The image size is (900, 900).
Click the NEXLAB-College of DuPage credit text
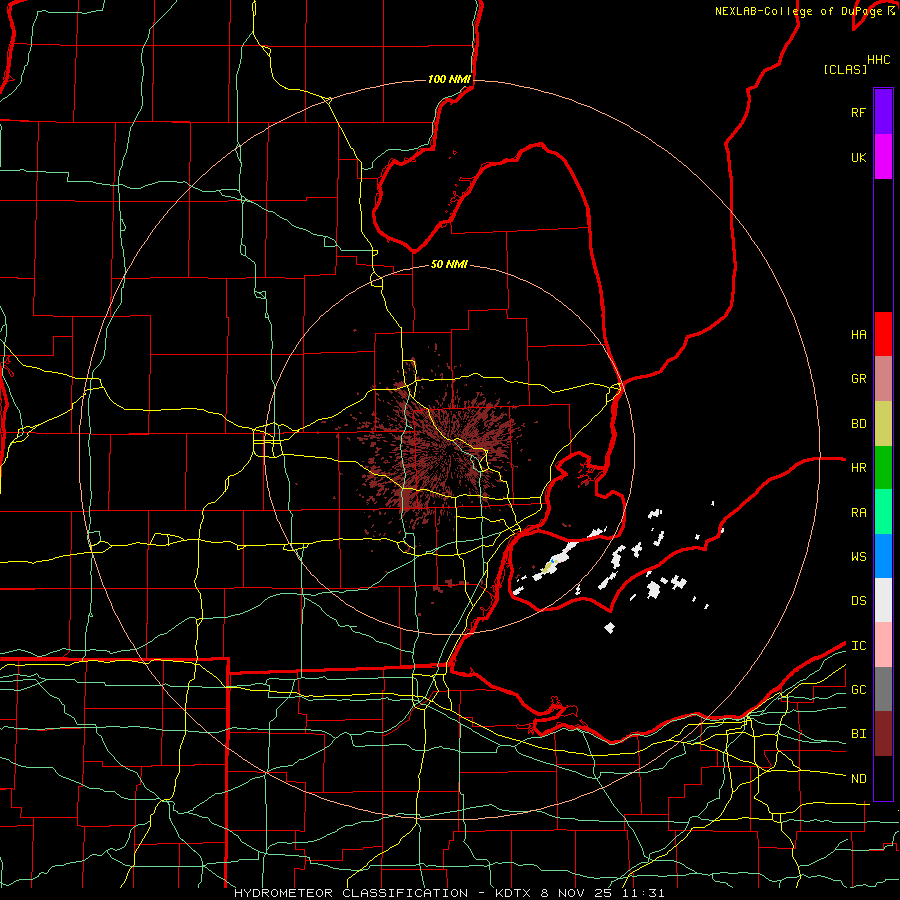(x=804, y=11)
